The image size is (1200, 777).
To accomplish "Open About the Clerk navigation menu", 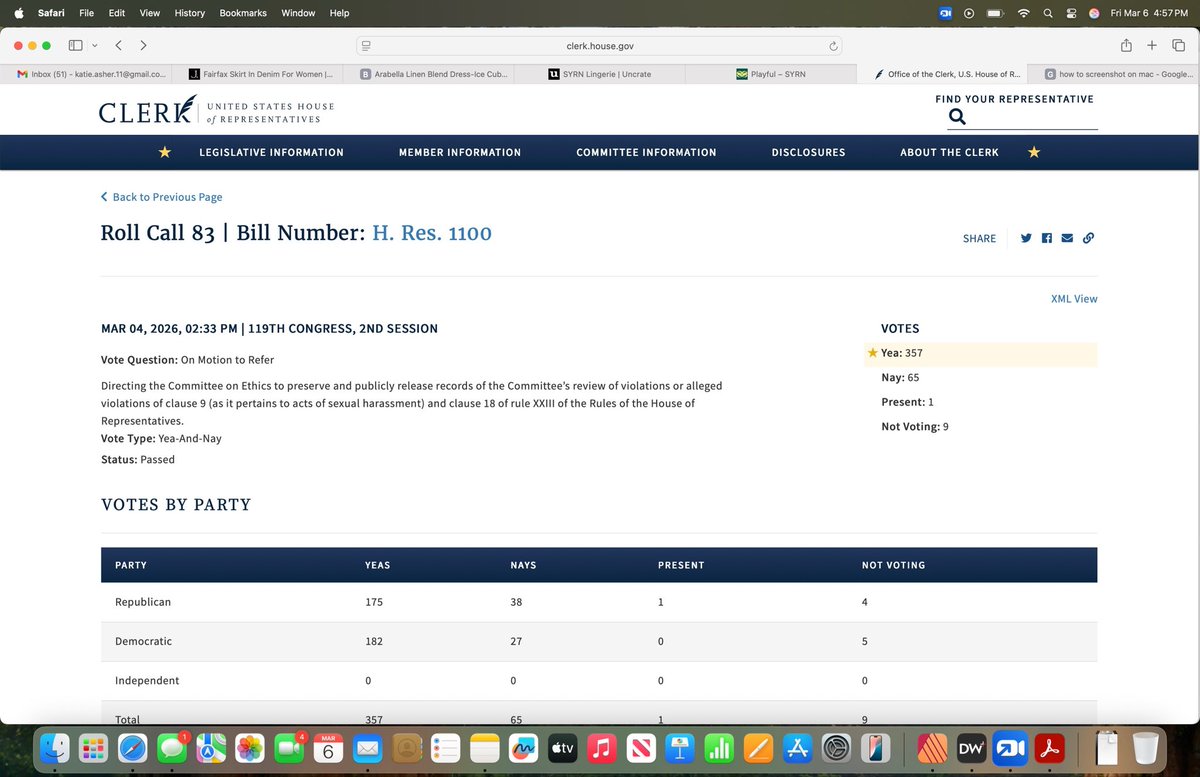I will click(x=949, y=152).
